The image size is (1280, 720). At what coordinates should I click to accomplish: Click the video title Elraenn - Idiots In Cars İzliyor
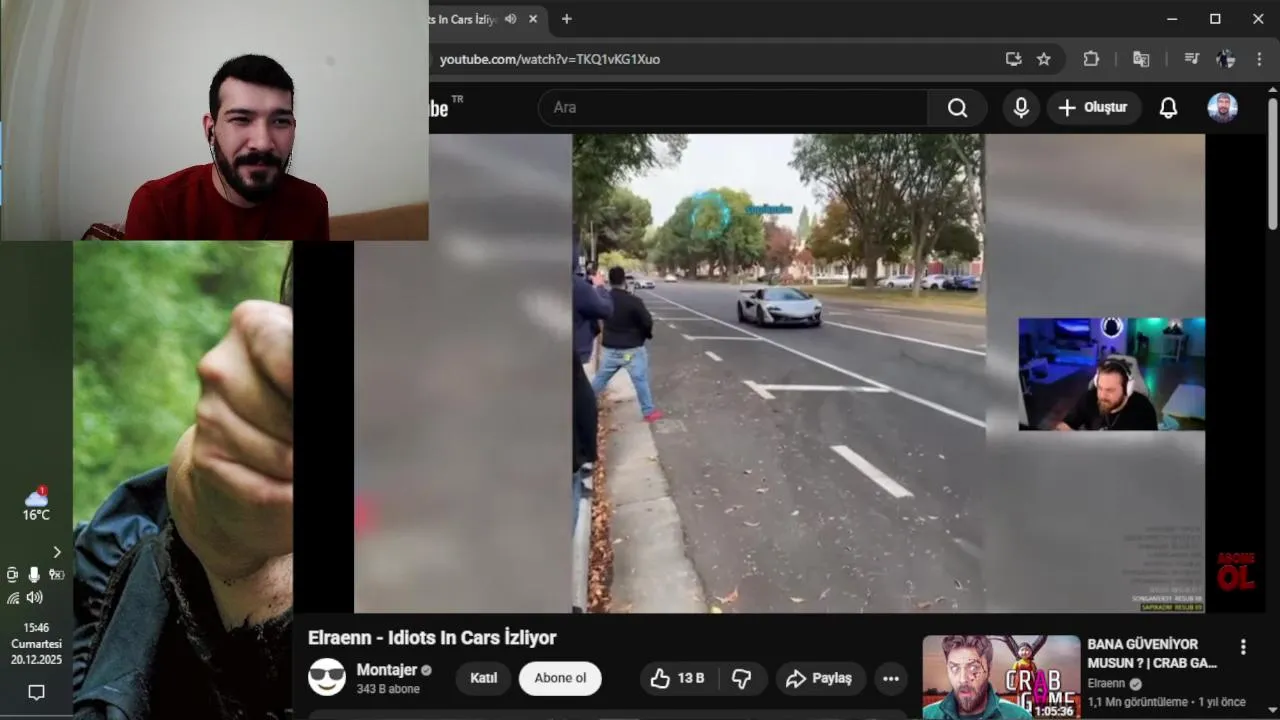pyautogui.click(x=432, y=638)
